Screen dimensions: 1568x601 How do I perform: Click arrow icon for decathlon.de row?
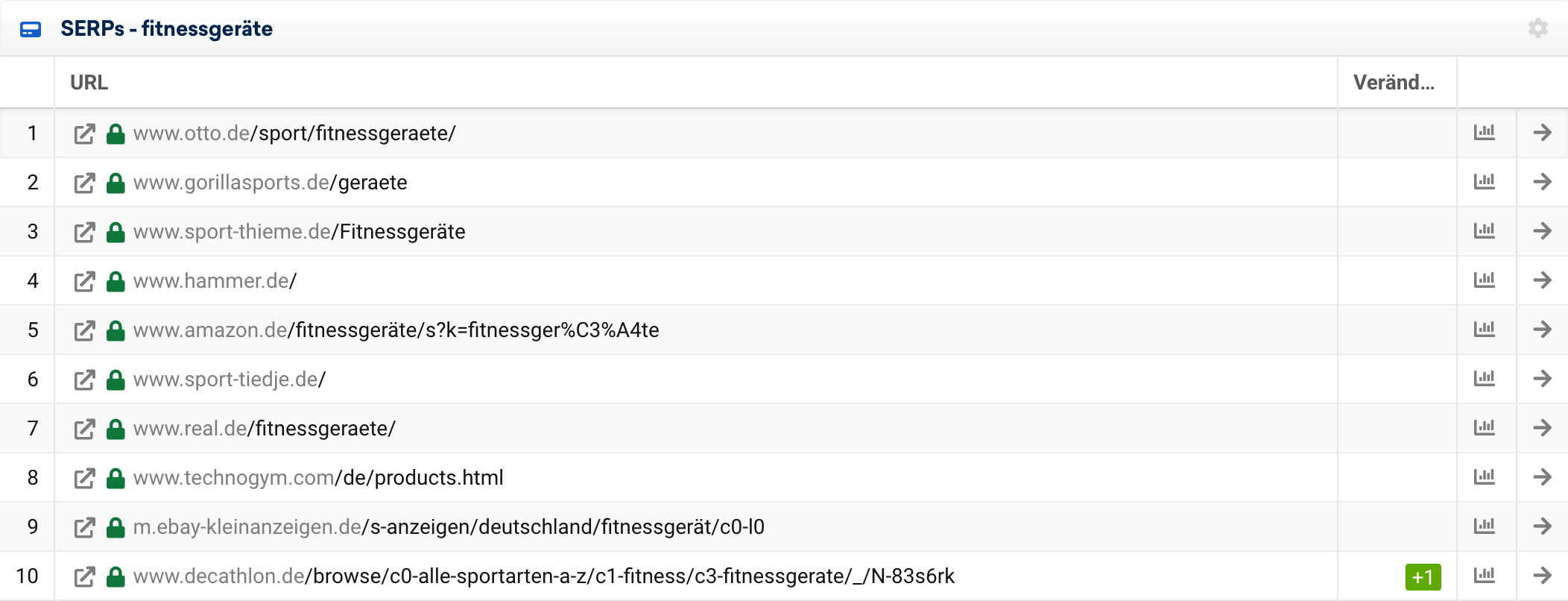coord(1542,576)
